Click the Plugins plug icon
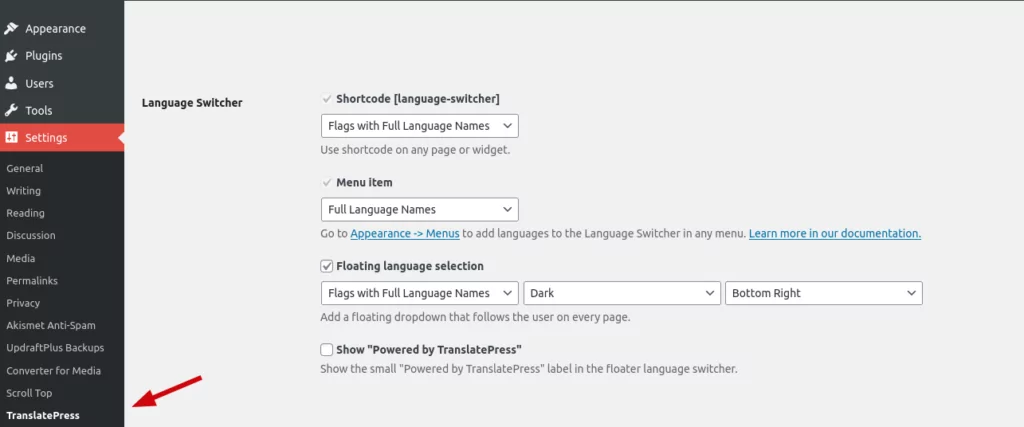 point(11,56)
